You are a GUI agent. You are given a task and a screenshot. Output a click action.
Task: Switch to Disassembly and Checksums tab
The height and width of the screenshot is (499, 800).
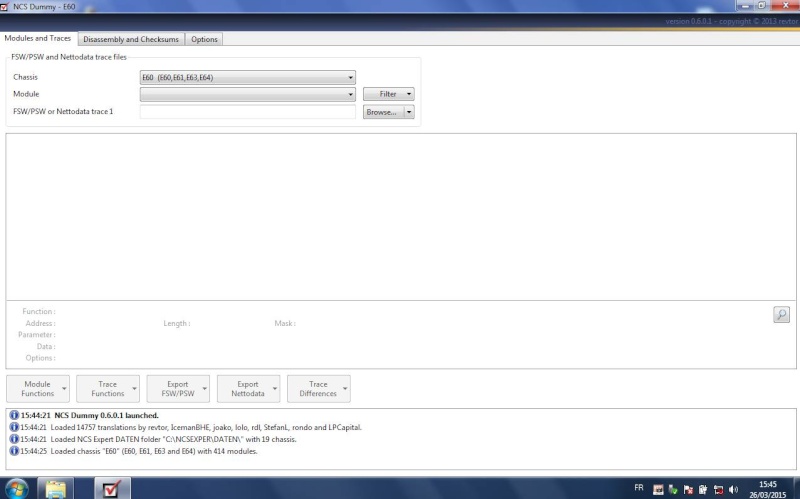pyautogui.click(x=131, y=39)
